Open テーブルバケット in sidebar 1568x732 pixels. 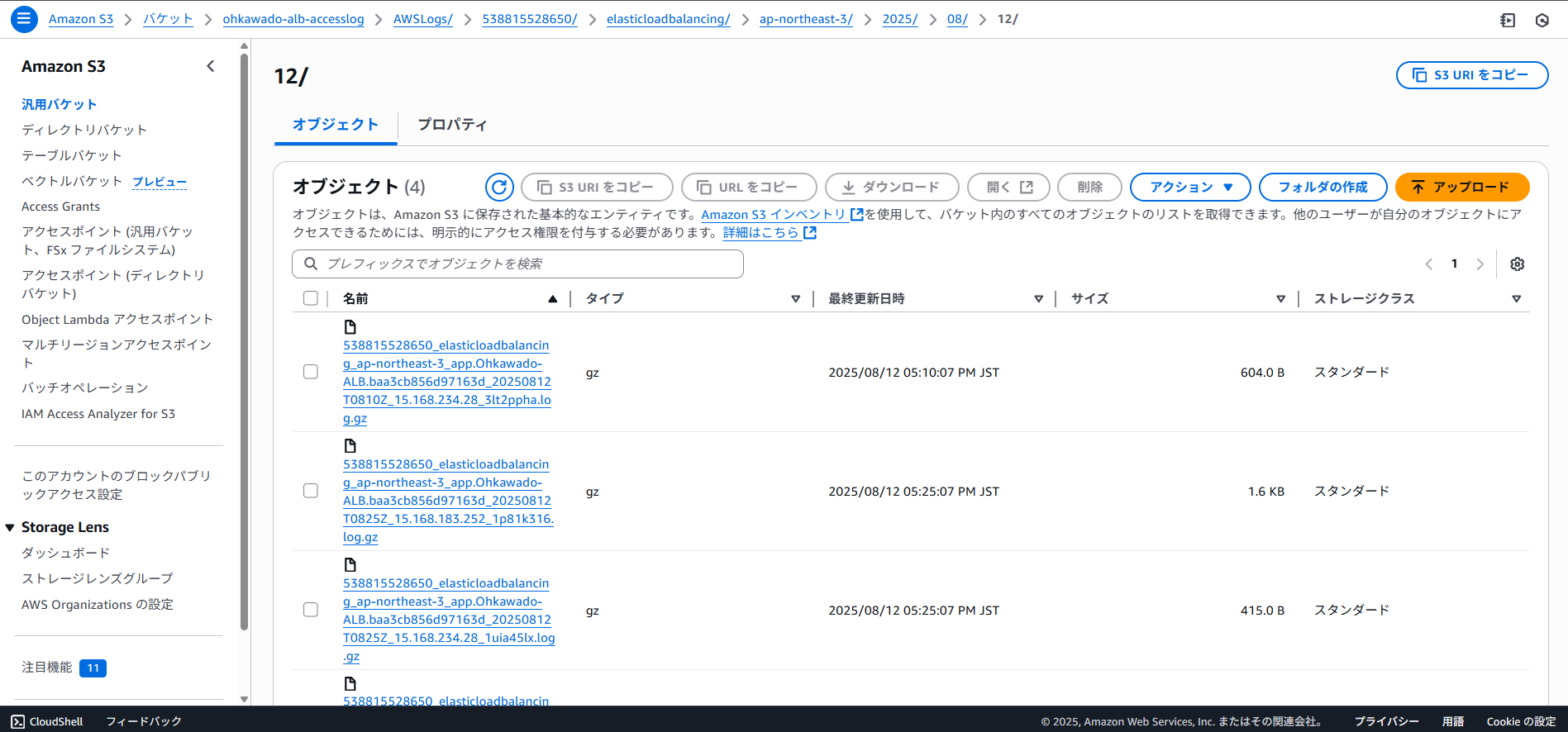point(72,155)
